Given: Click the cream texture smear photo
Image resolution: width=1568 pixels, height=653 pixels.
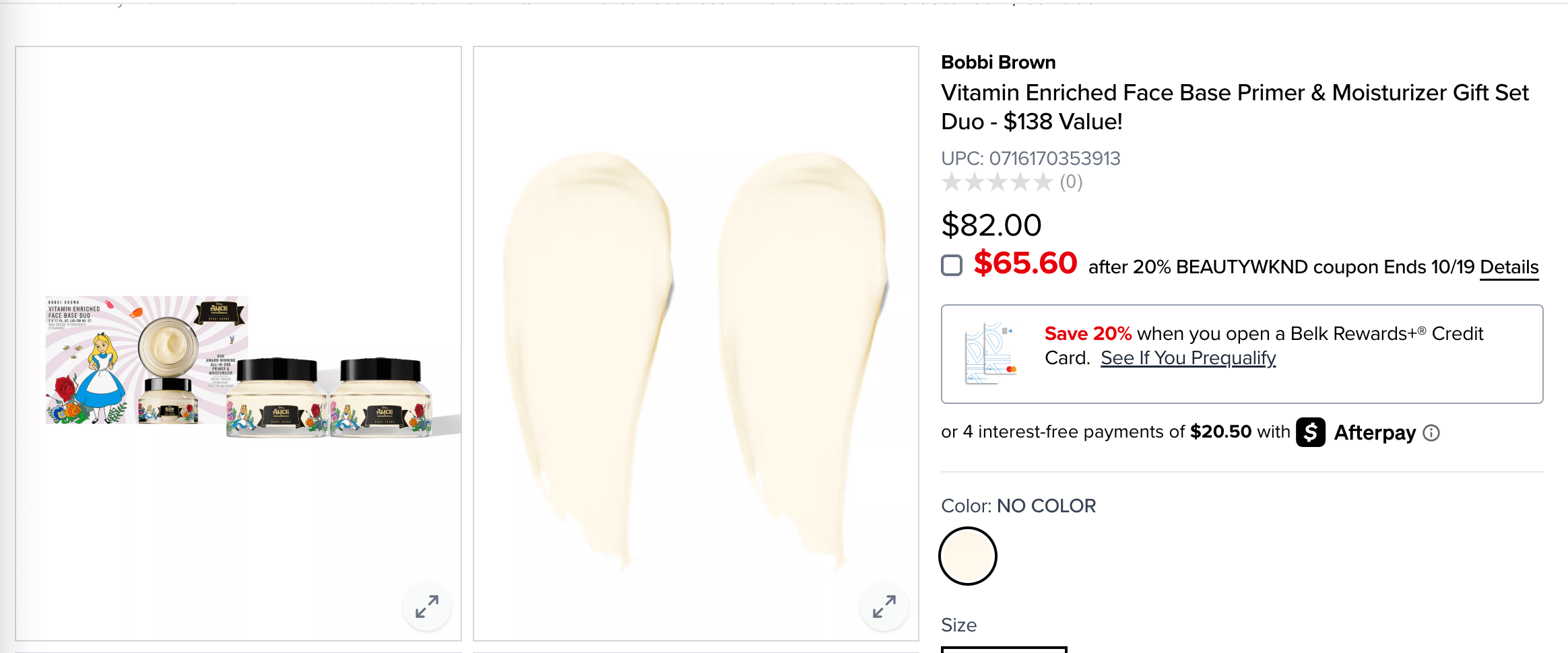Looking at the screenshot, I should [x=696, y=357].
